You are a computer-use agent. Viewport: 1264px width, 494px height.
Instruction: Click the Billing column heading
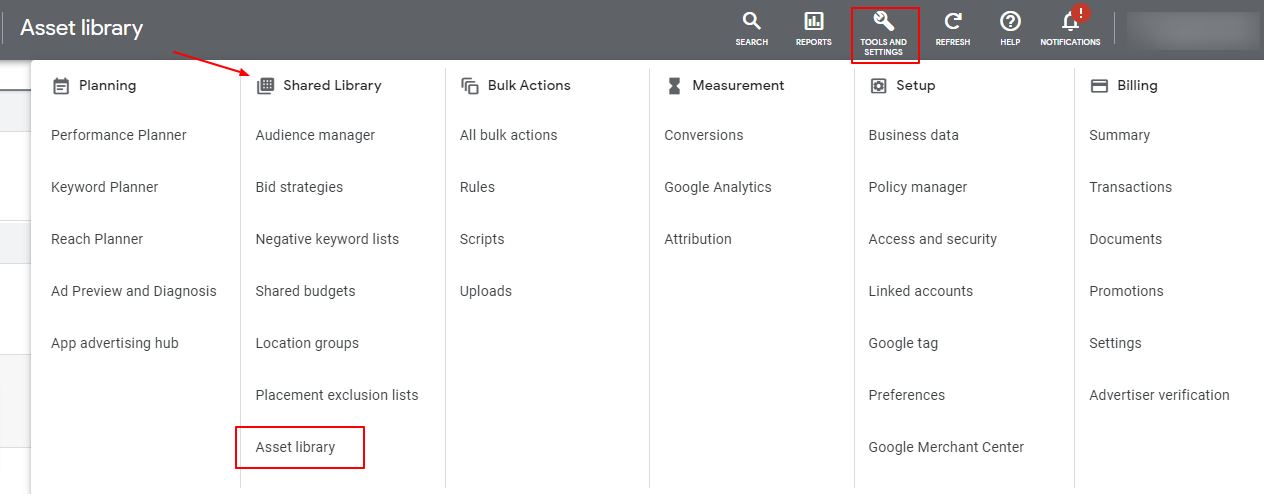click(1138, 86)
